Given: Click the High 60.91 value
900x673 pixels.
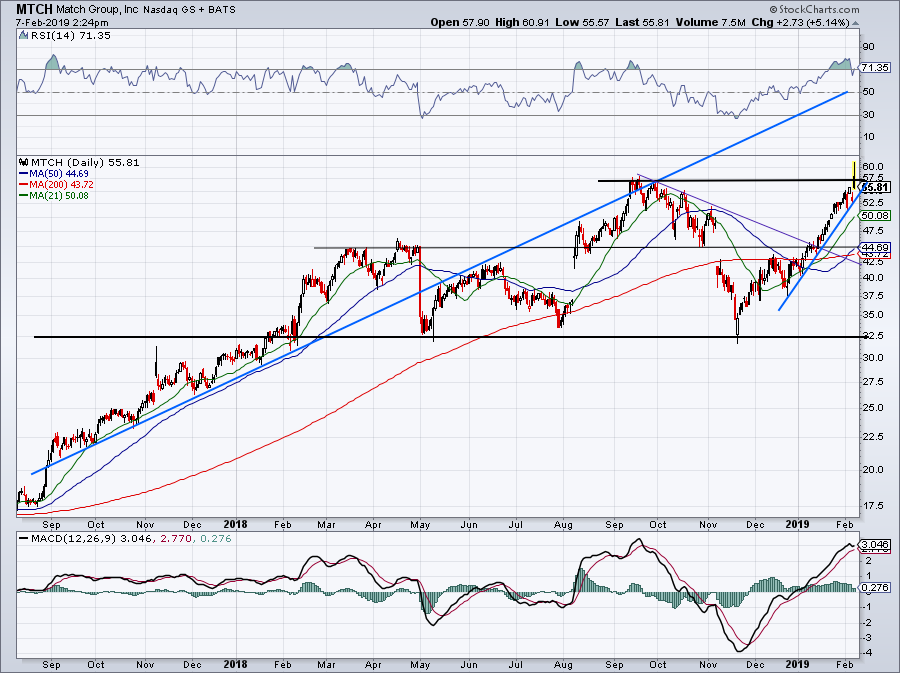Looking at the screenshot, I should click(522, 22).
